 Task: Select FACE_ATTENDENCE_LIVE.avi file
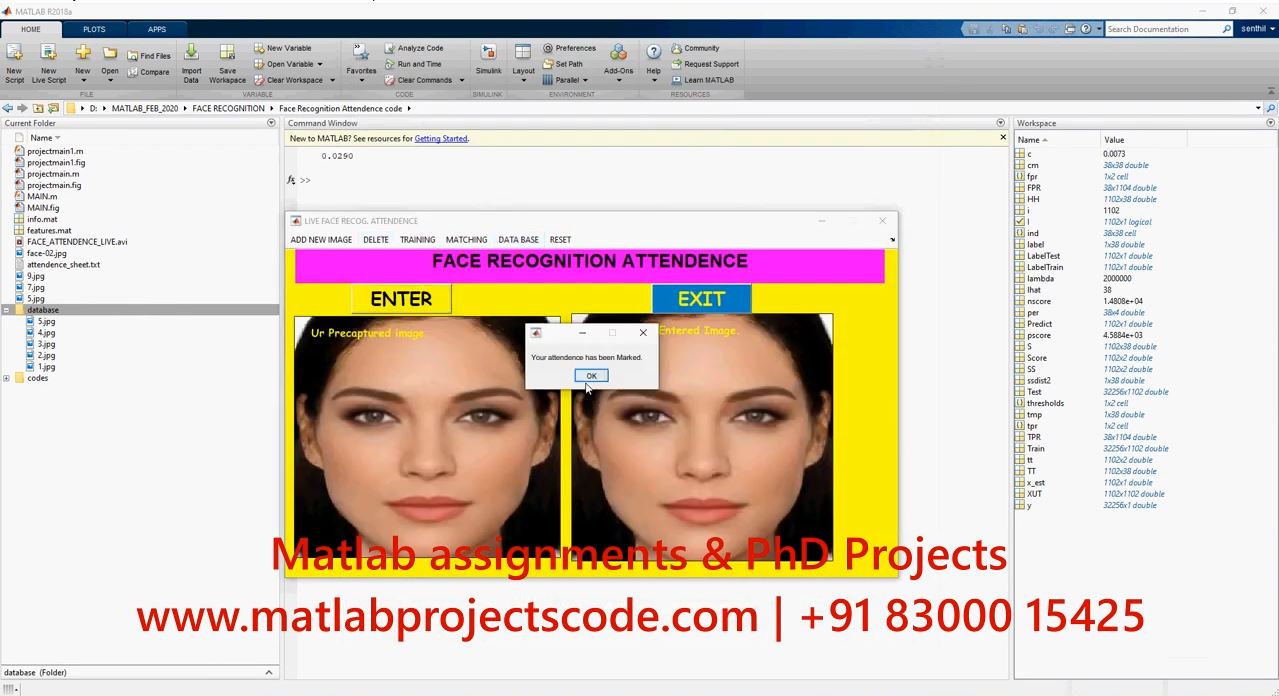tap(77, 242)
